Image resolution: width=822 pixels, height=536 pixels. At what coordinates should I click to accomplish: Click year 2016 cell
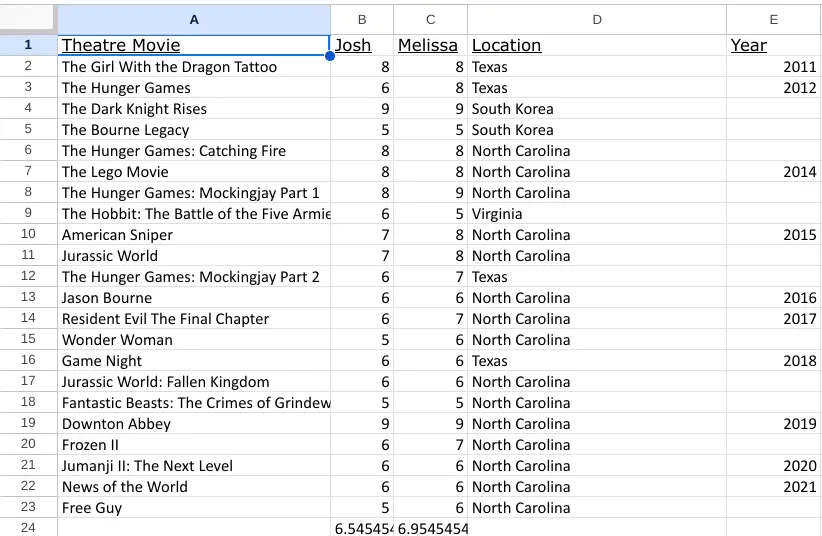(x=774, y=297)
